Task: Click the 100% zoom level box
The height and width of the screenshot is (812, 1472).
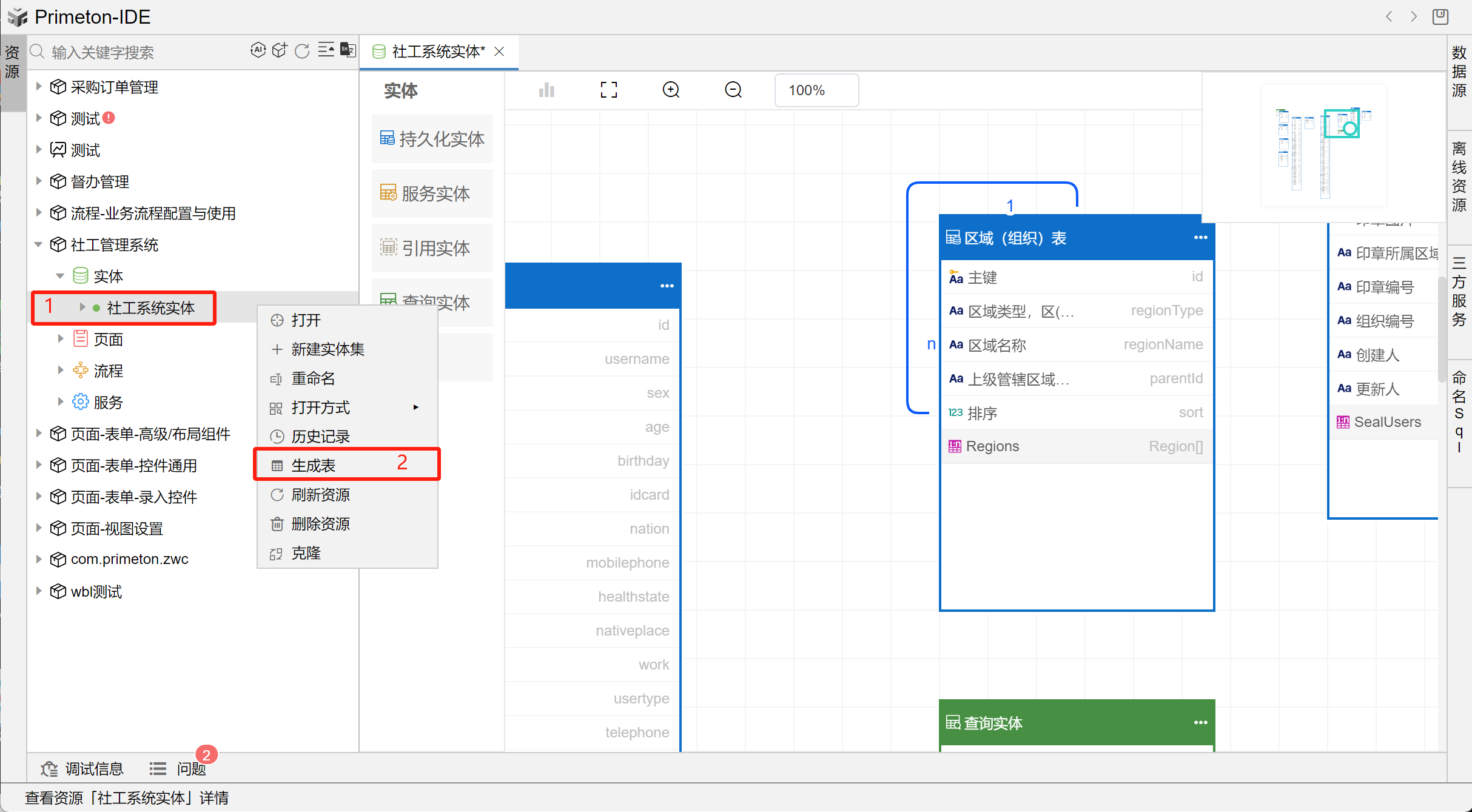Action: pos(816,90)
